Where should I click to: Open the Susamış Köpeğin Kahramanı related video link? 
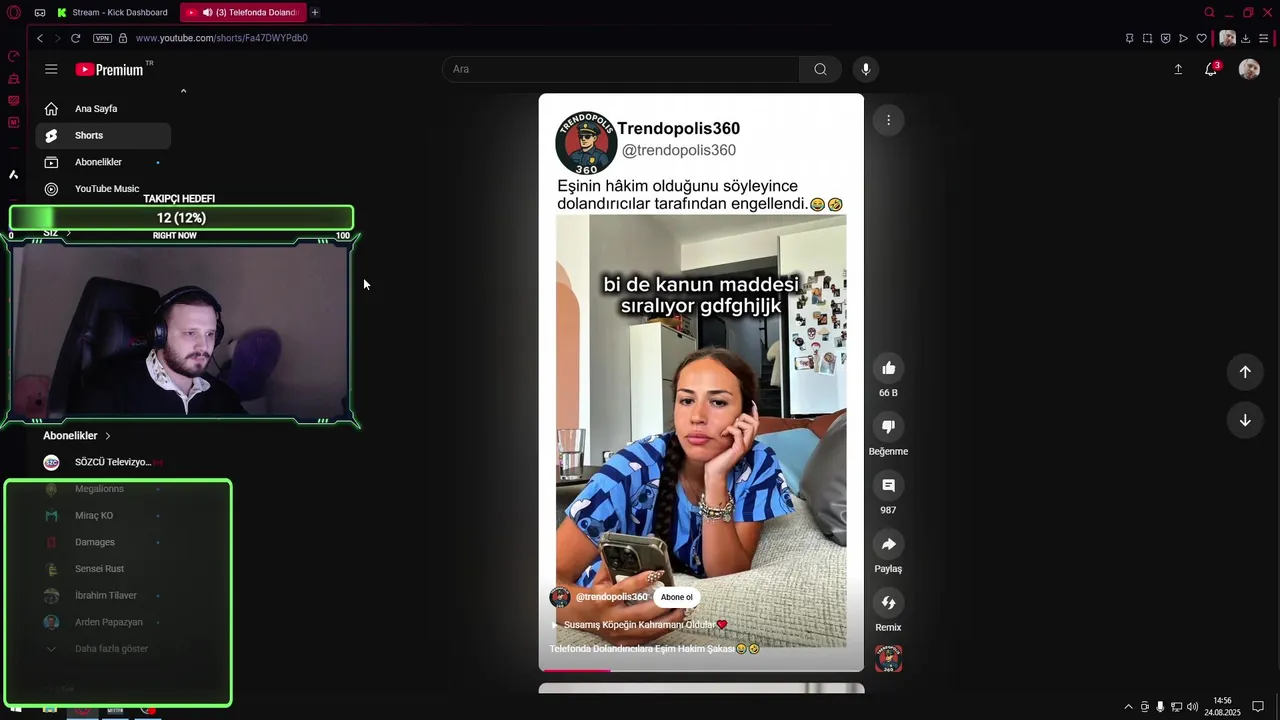[x=640, y=624]
